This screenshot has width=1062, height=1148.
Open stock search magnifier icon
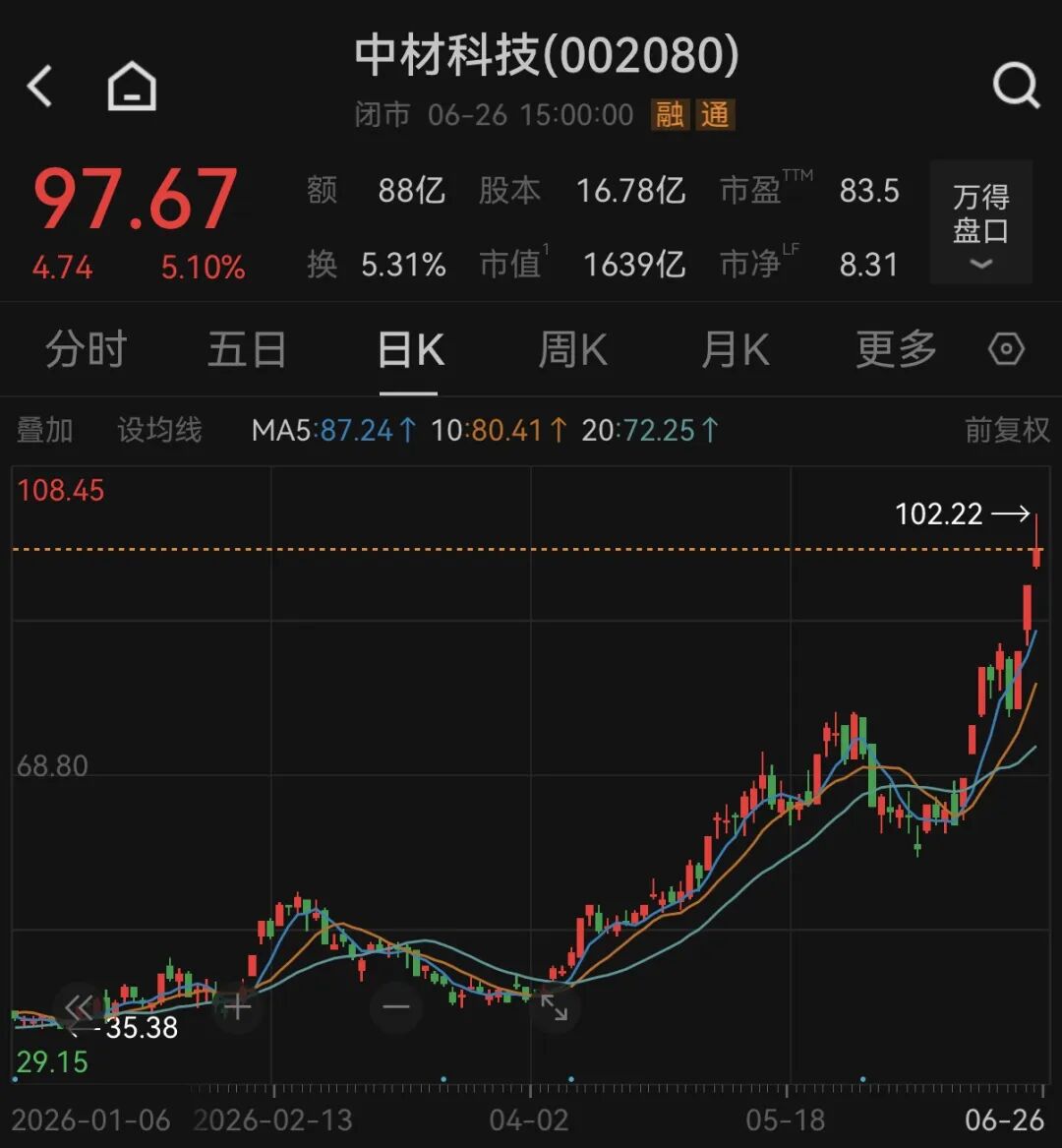pos(1017,87)
